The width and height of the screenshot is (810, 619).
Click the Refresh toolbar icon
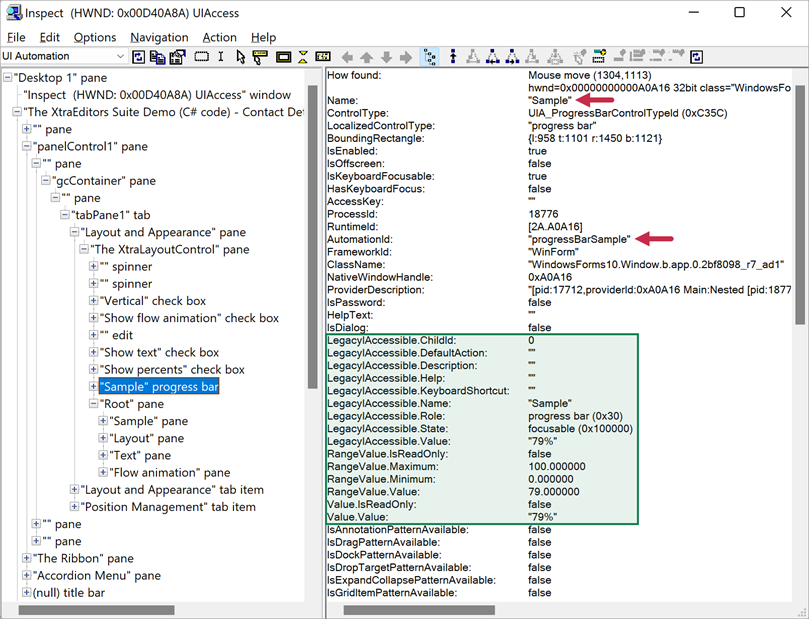click(137, 56)
